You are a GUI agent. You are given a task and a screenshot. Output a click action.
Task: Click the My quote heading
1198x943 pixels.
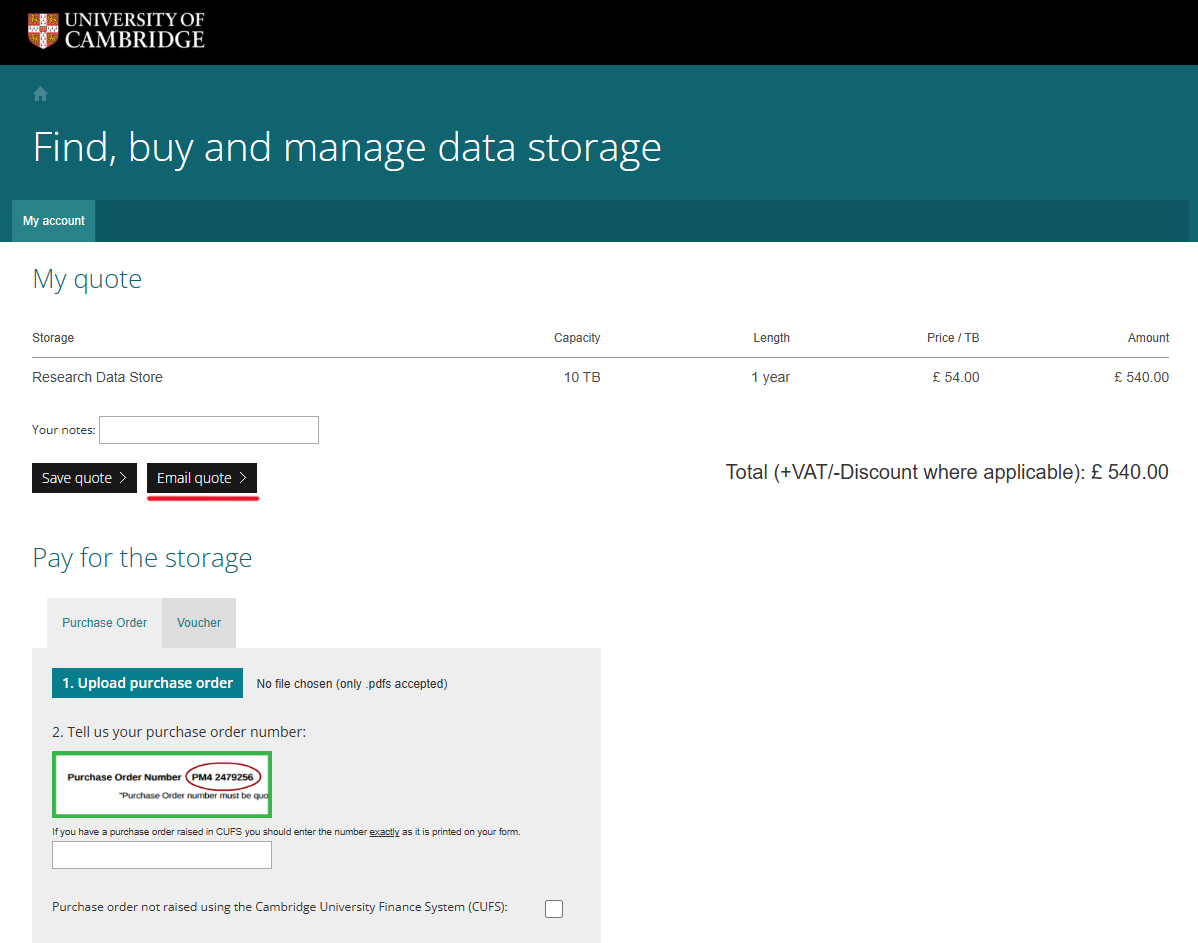pos(87,280)
